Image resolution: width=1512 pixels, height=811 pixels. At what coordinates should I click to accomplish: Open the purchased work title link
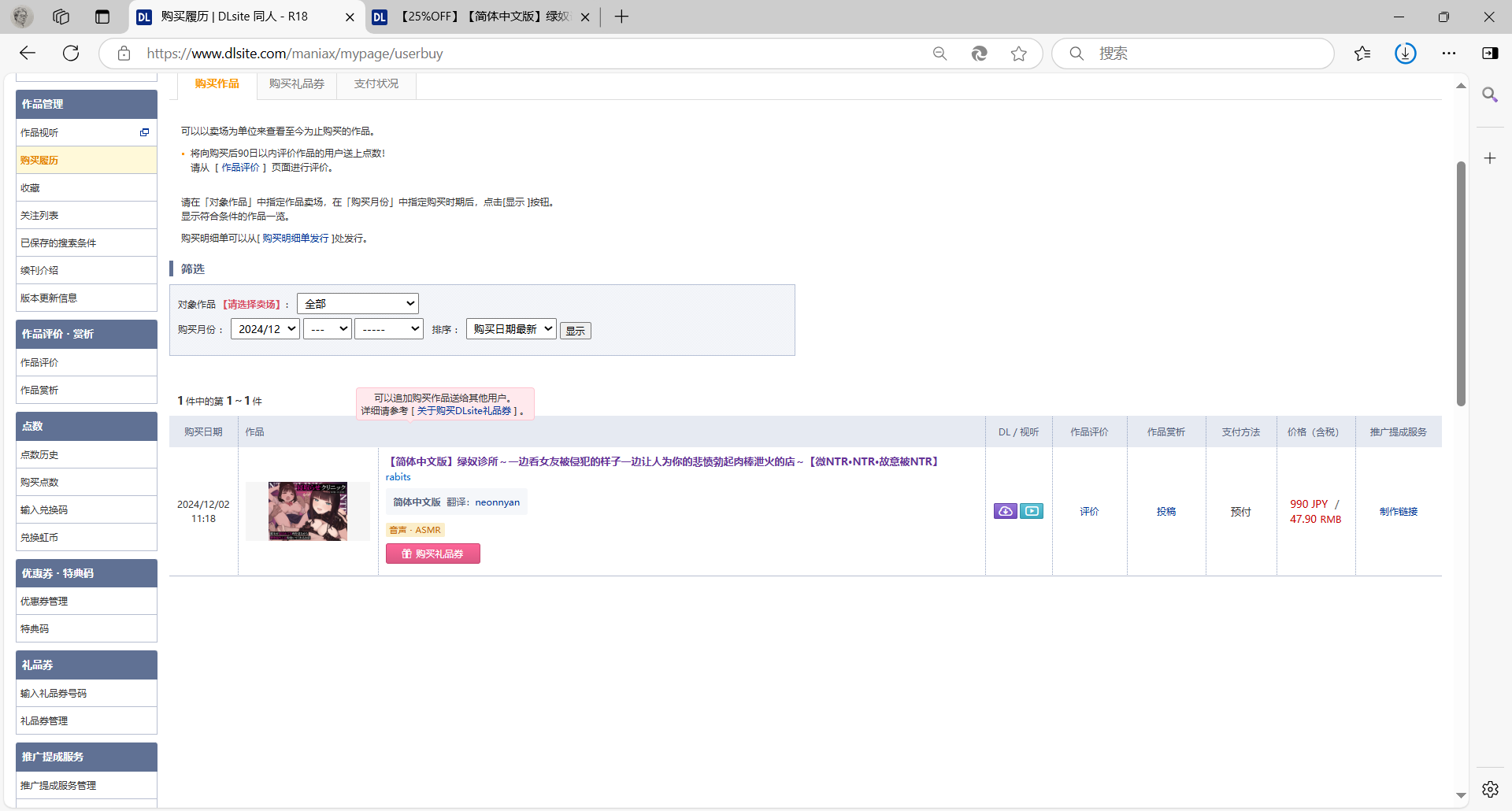click(664, 461)
